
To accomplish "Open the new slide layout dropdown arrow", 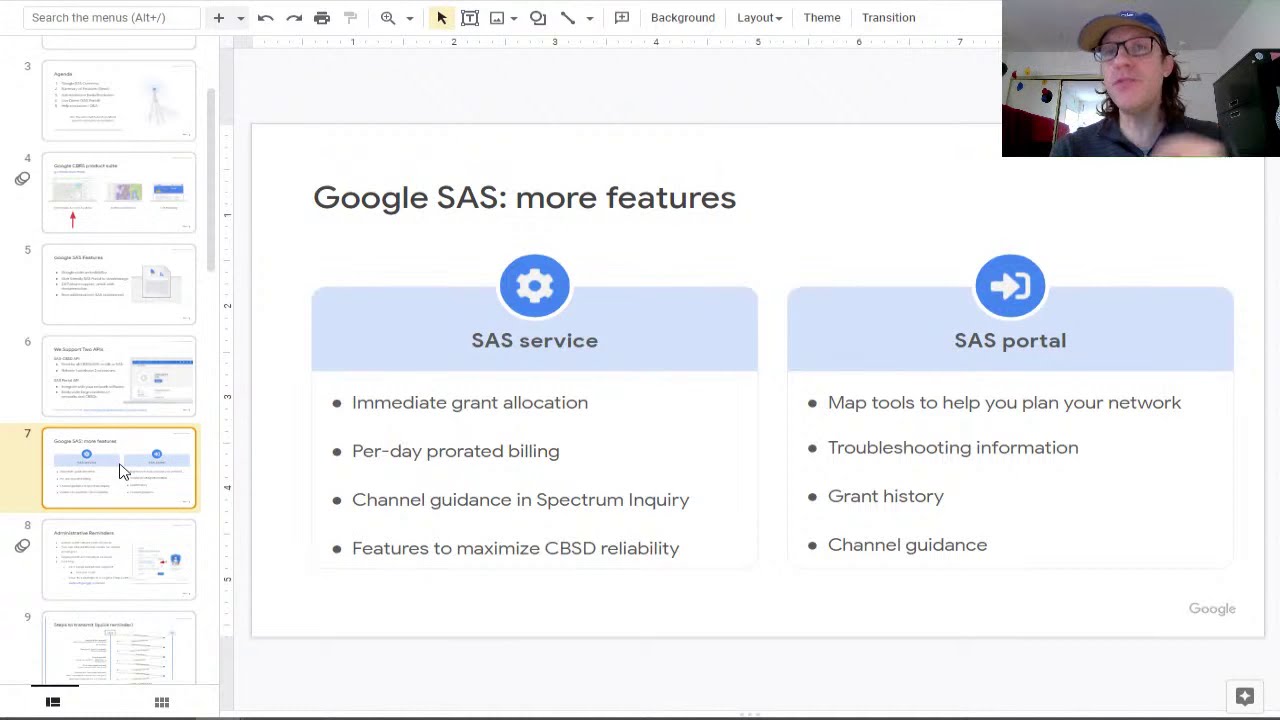I will coord(240,18).
